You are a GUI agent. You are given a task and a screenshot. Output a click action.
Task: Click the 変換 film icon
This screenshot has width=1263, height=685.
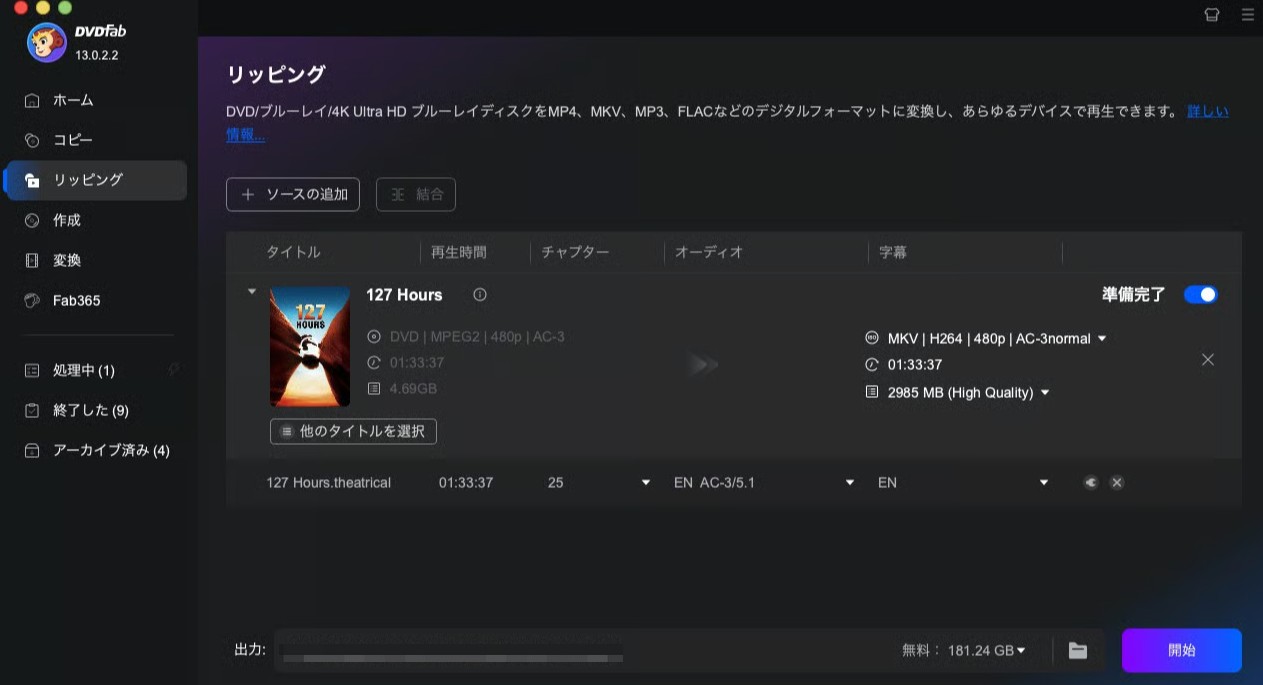[32, 260]
